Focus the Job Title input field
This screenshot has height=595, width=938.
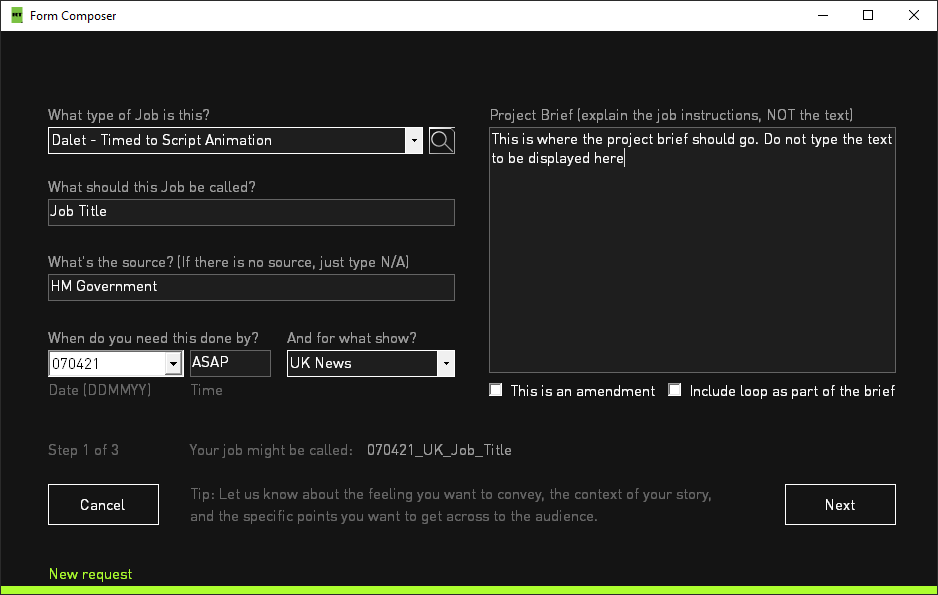pos(251,212)
